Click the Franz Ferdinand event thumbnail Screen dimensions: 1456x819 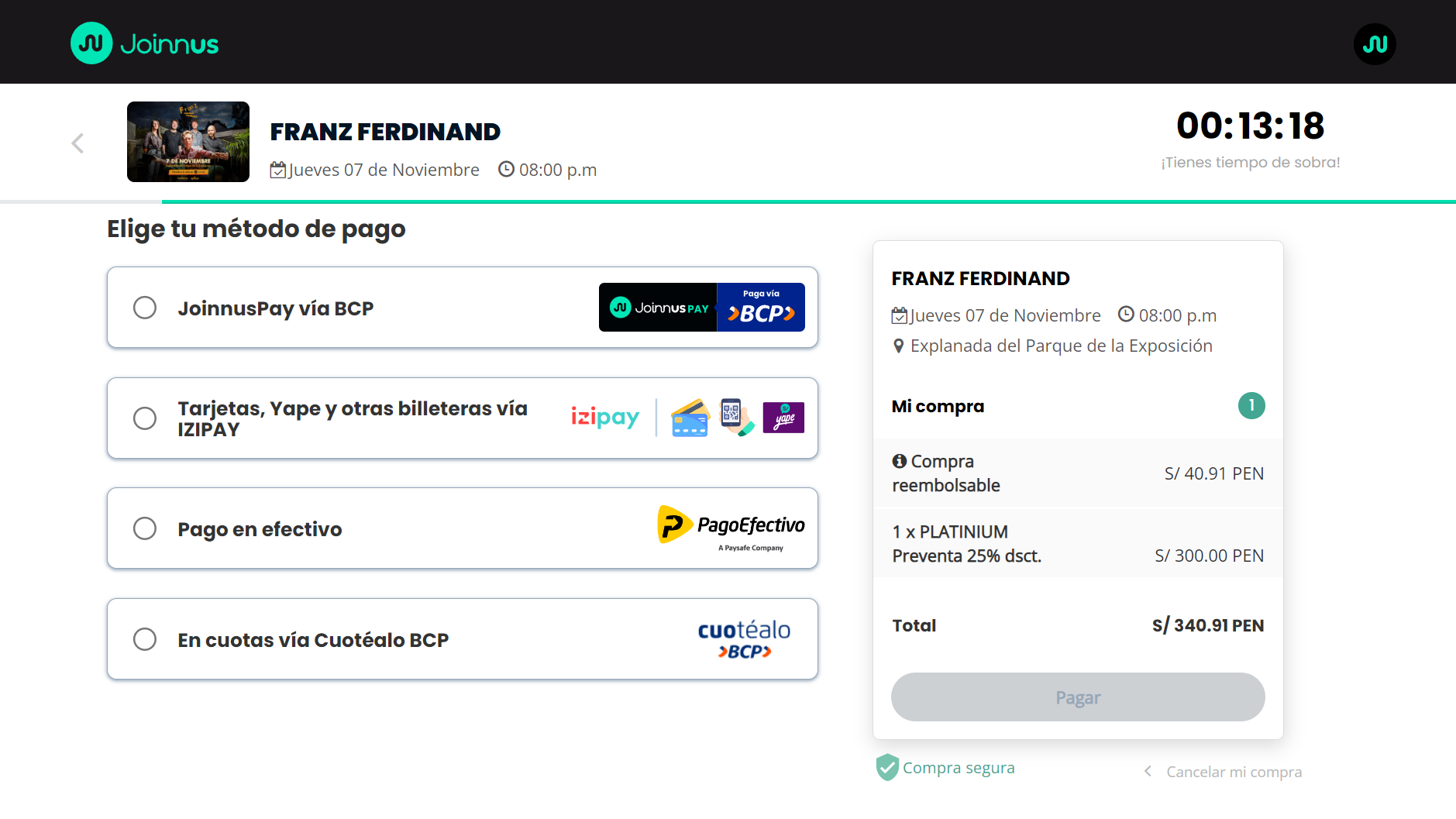188,142
